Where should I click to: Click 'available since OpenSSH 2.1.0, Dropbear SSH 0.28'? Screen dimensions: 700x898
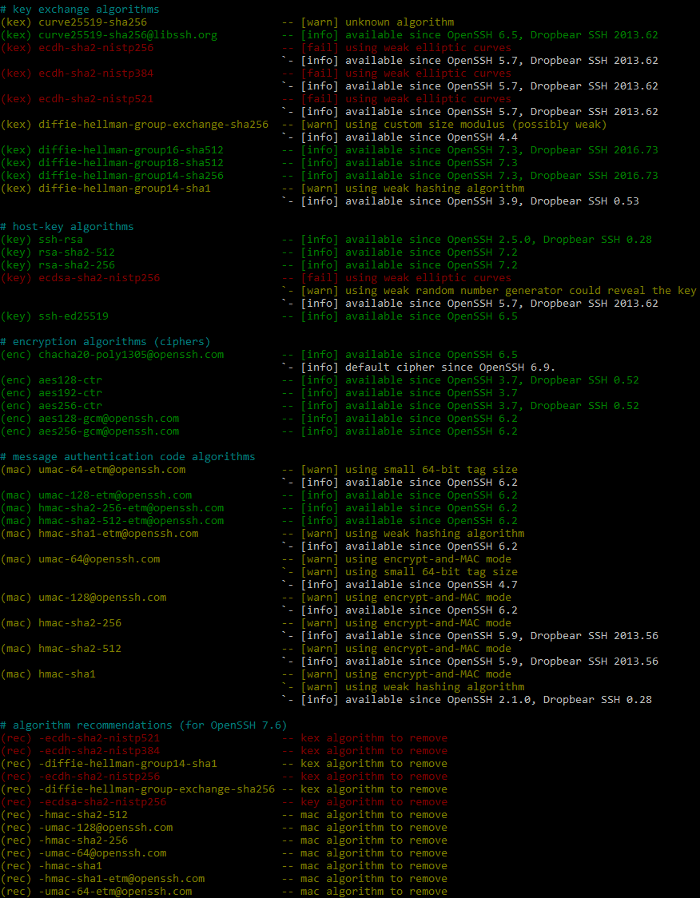click(x=498, y=699)
